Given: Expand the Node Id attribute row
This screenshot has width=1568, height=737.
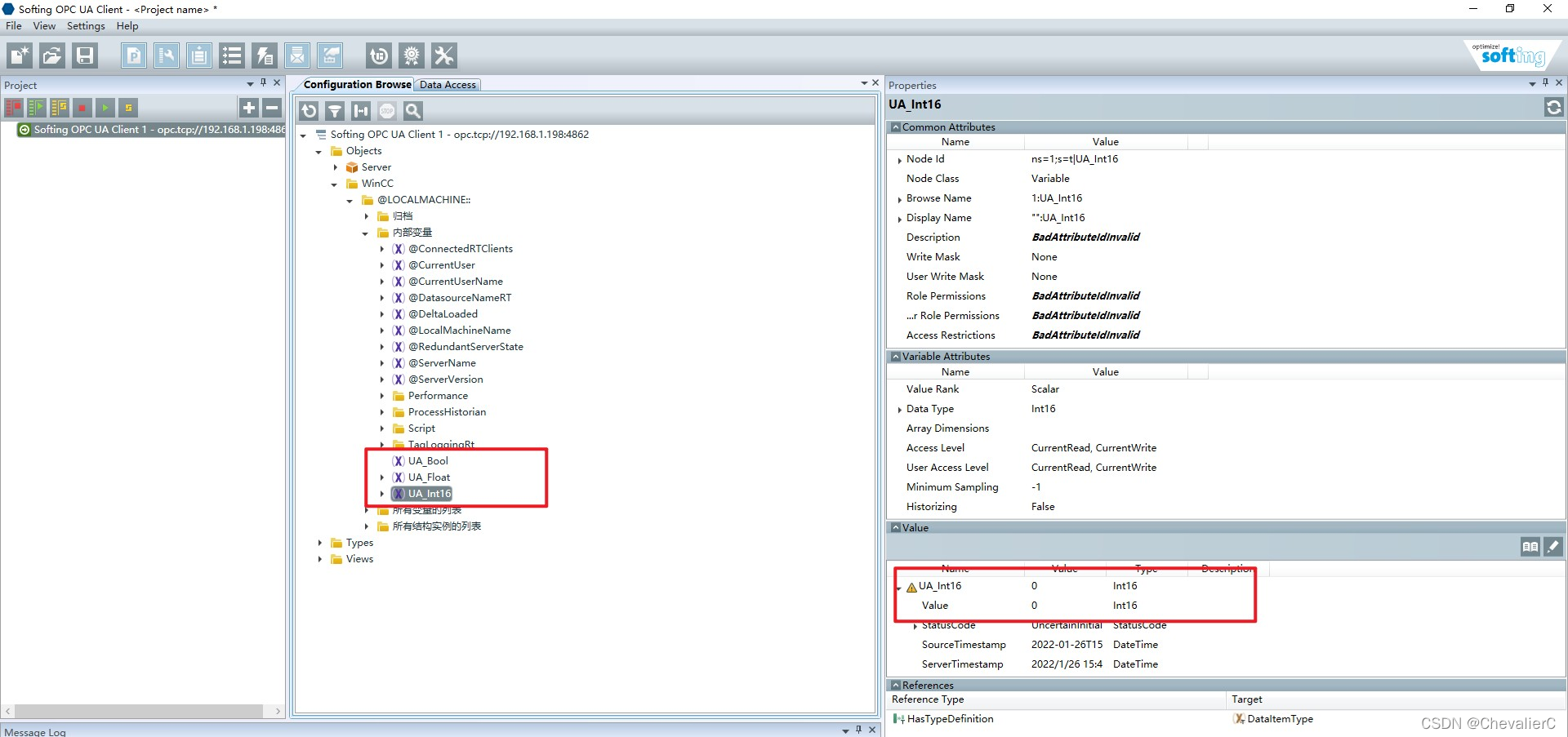Looking at the screenshot, I should (x=900, y=160).
